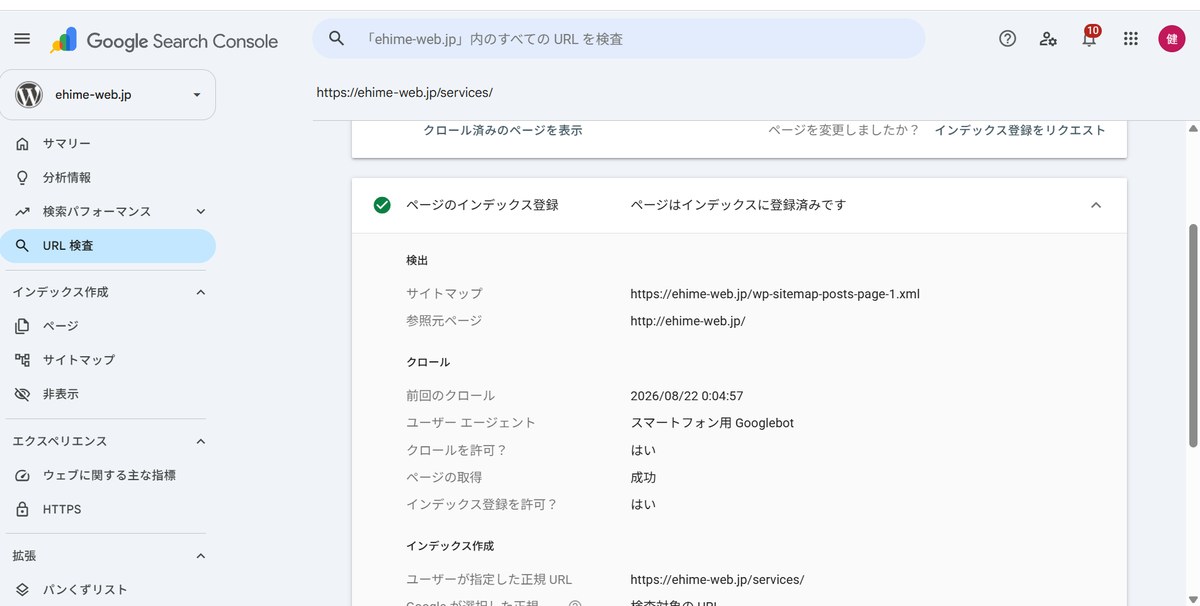The width and height of the screenshot is (1200, 606).
Task: Click the inspected URL heading at top
Action: point(405,92)
